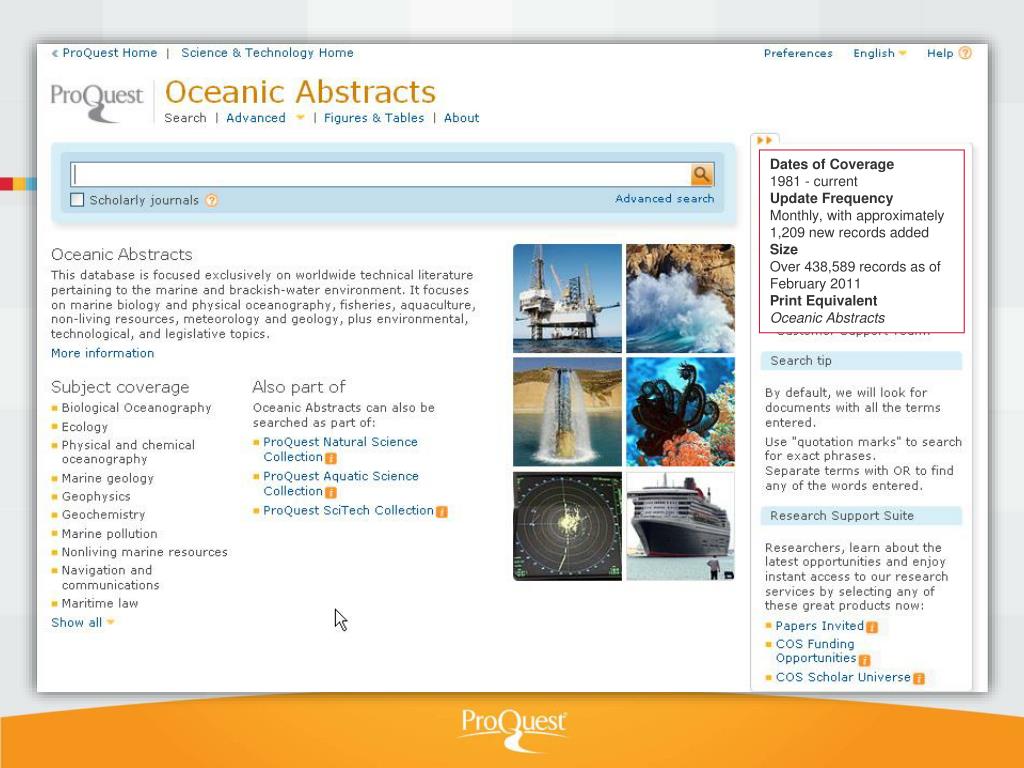Click the Research Support Suite header
This screenshot has width=1024, height=768.
click(x=861, y=516)
